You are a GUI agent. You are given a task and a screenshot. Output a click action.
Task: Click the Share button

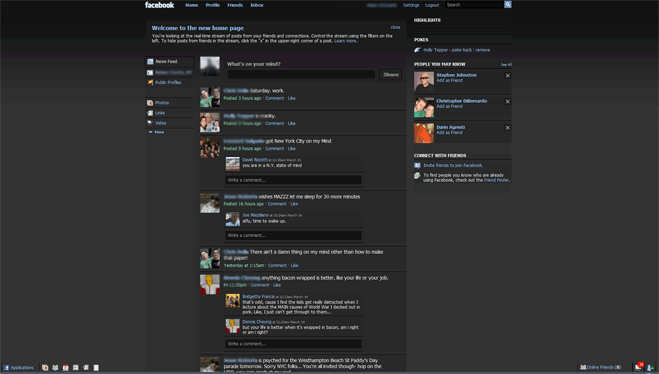coord(390,74)
